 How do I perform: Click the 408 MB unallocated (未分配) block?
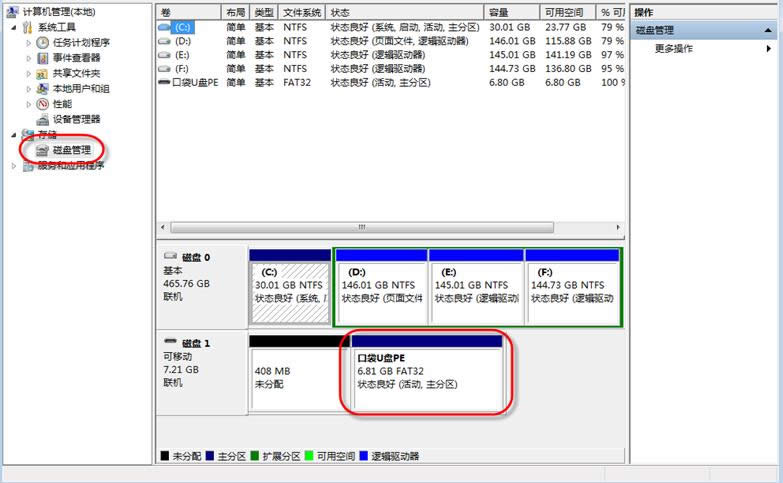pos(290,376)
